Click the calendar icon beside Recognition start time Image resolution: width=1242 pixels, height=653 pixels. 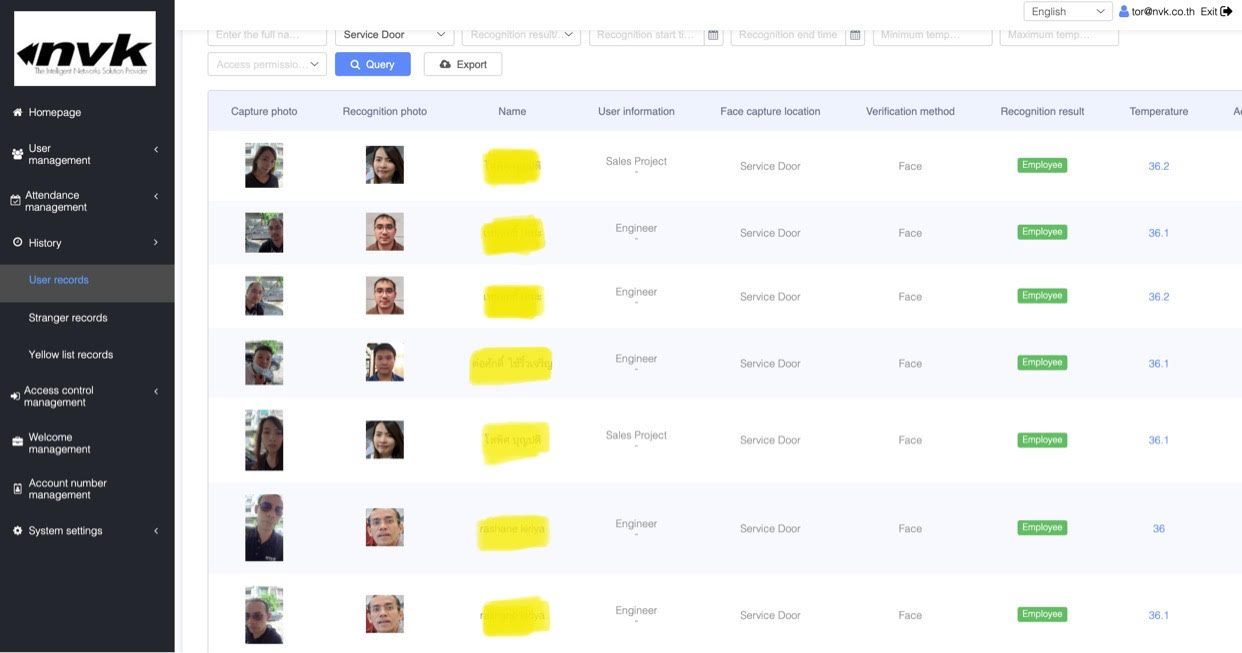pos(713,35)
